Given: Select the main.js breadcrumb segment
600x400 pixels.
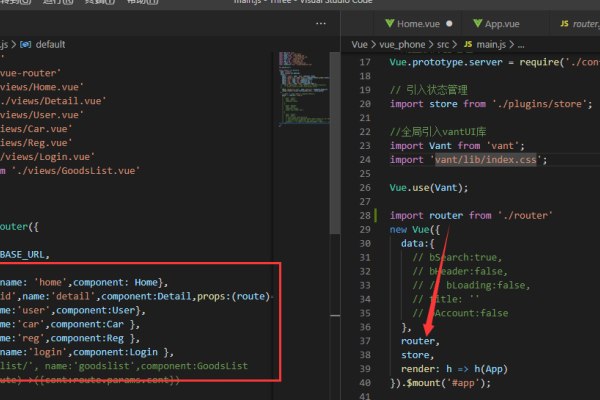Looking at the screenshot, I should point(491,45).
